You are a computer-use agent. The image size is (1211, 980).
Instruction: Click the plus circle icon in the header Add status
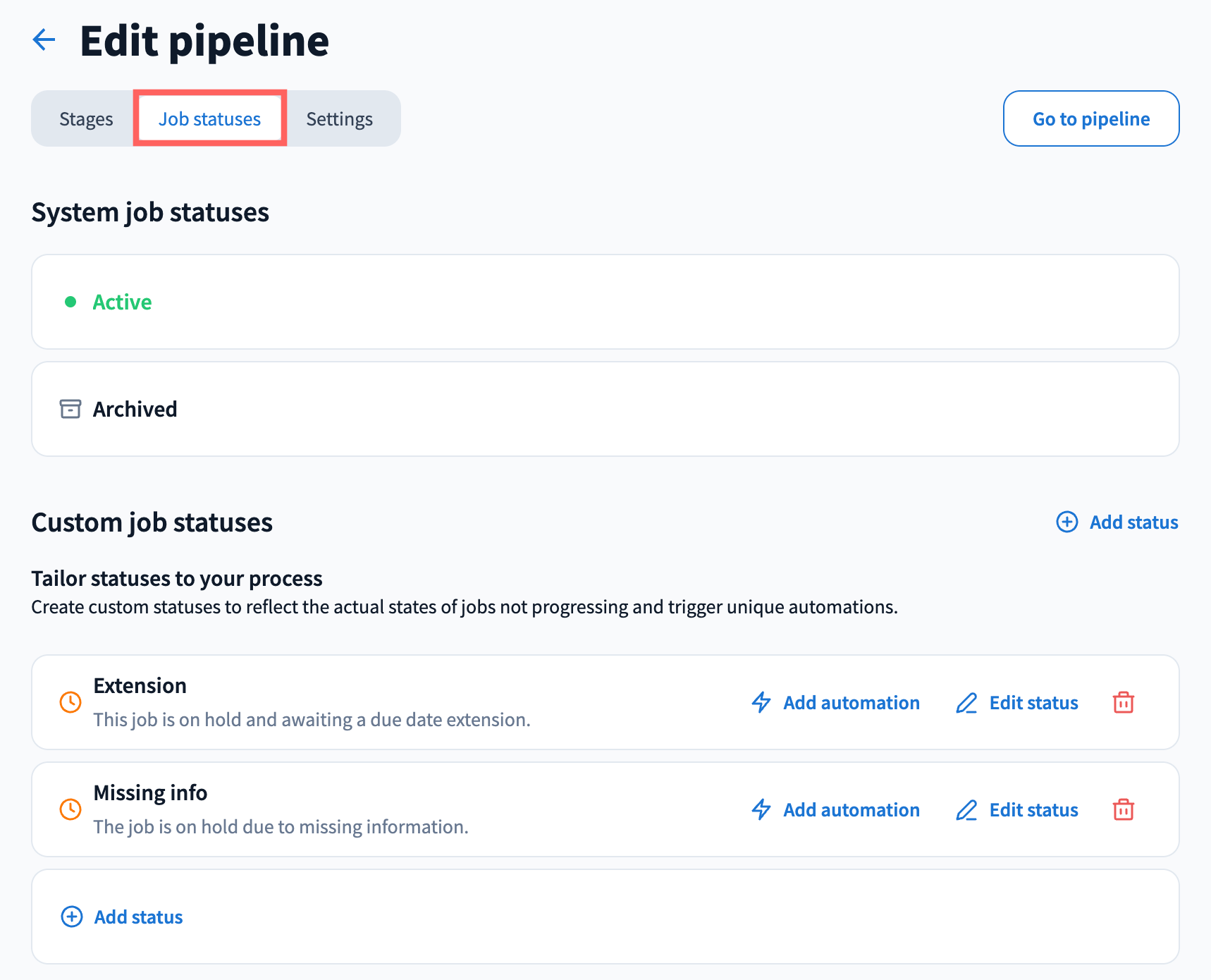click(x=1066, y=522)
